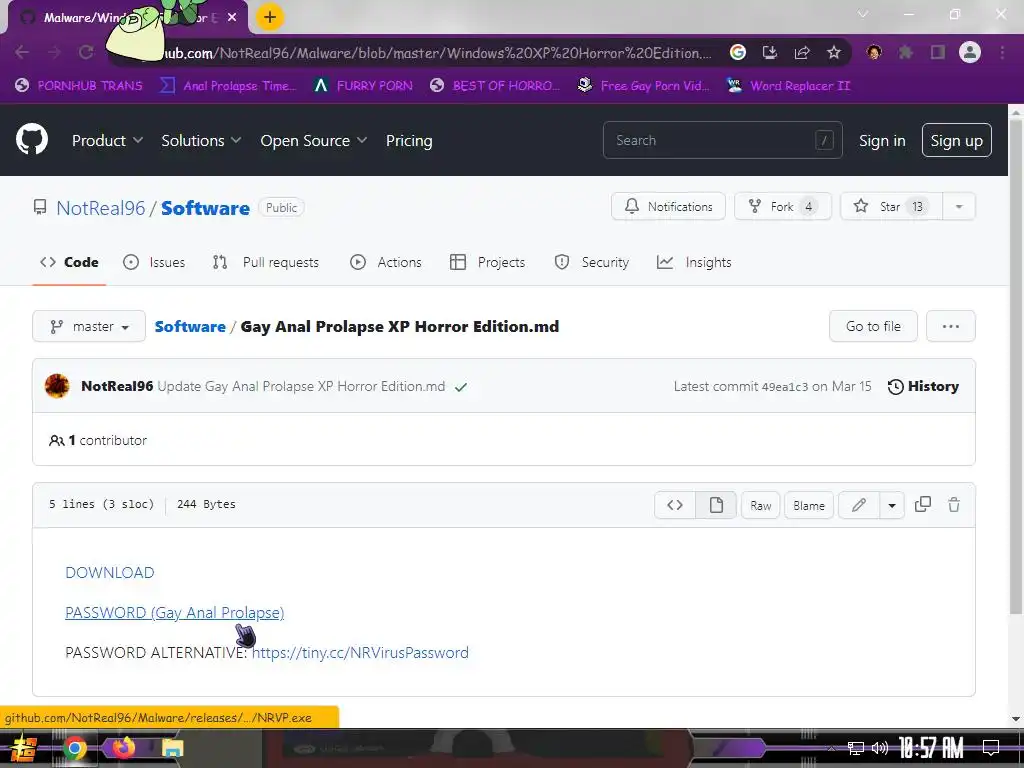Go back with the browser back arrow
Screen dimensions: 1024x768
click(x=22, y=52)
